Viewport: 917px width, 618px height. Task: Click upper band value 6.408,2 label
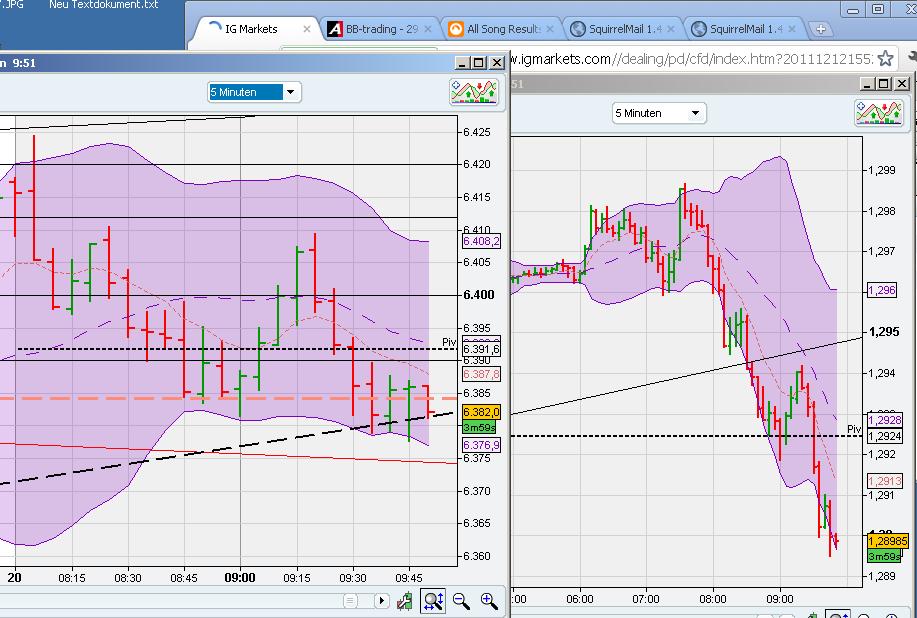pos(481,241)
